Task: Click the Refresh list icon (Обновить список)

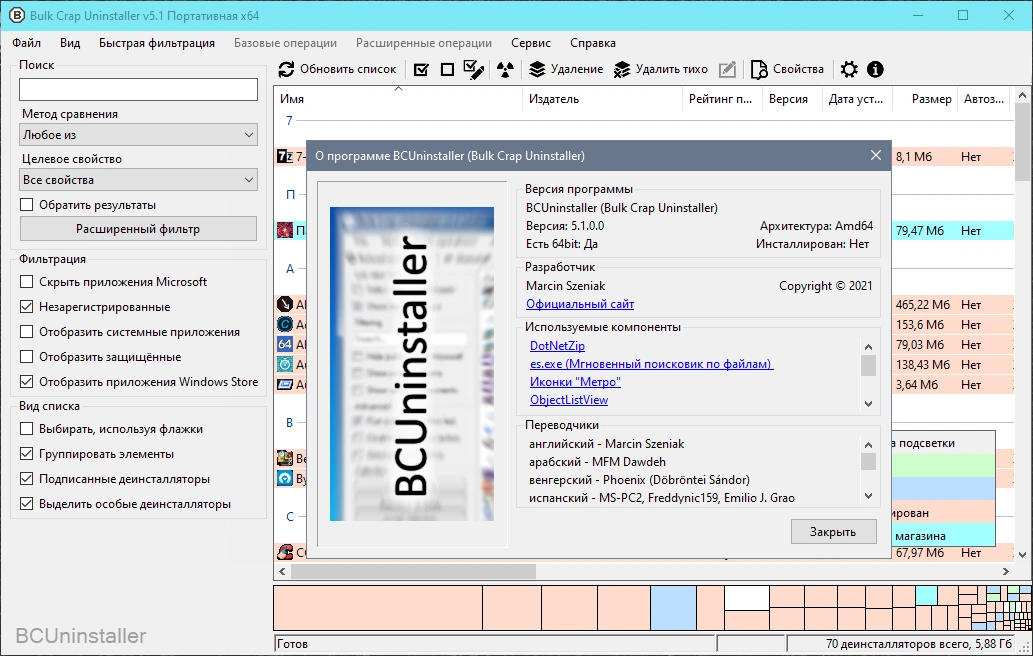Action: [286, 69]
